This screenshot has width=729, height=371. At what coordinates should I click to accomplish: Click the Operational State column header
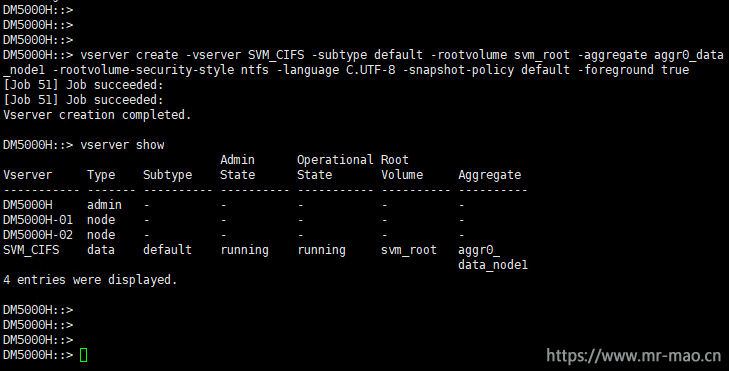click(335, 167)
